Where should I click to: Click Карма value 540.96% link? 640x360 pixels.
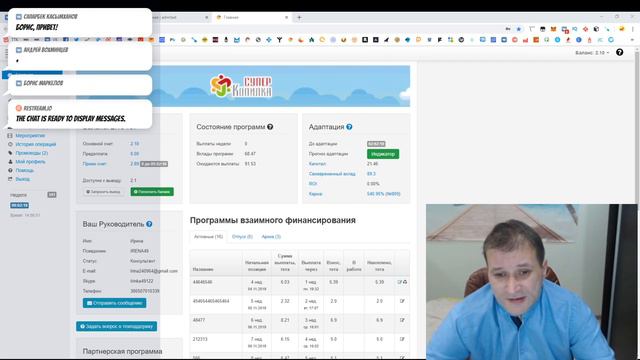tap(384, 194)
